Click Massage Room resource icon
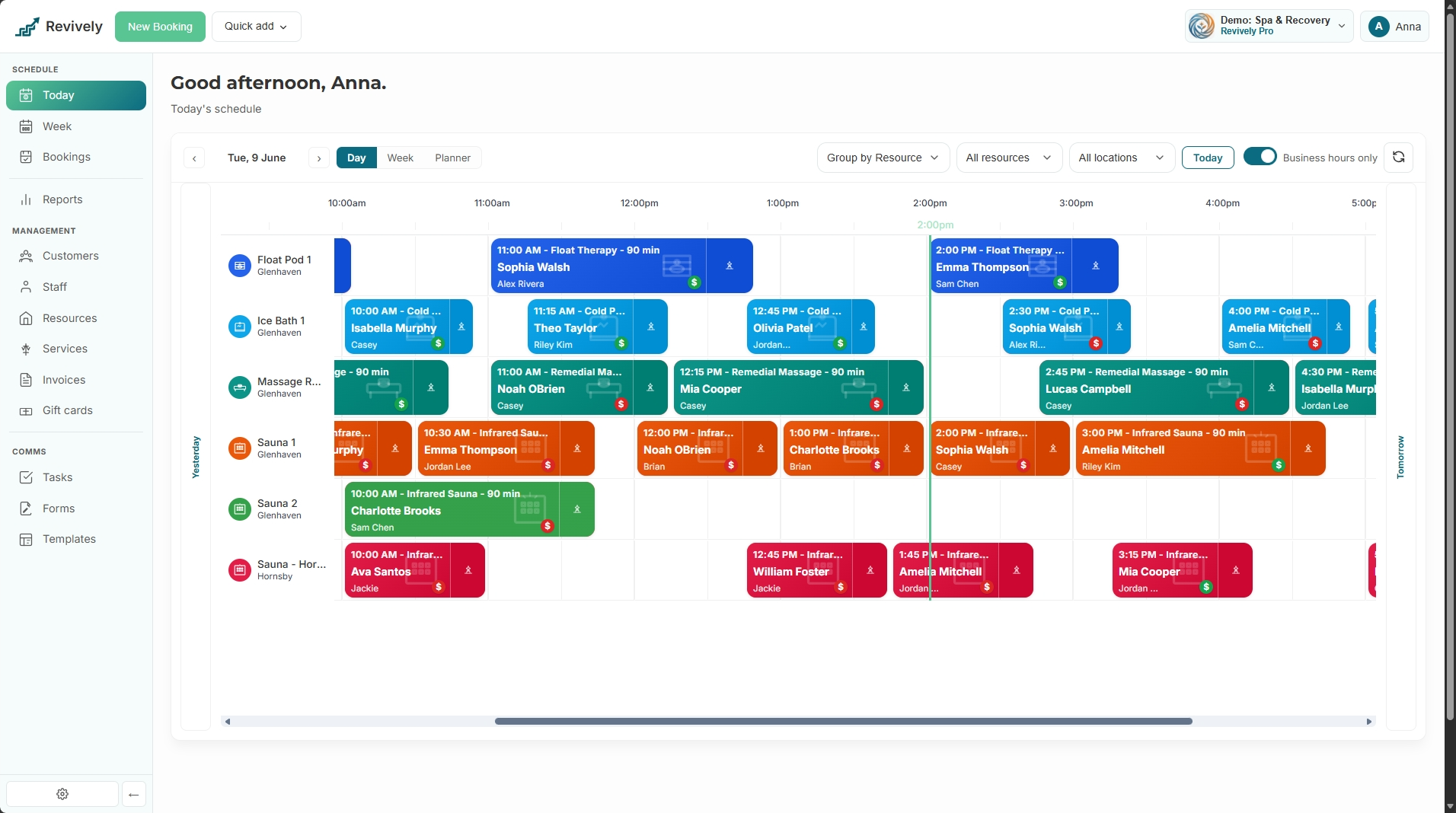Screen dimensions: 1456x813 click(240, 387)
